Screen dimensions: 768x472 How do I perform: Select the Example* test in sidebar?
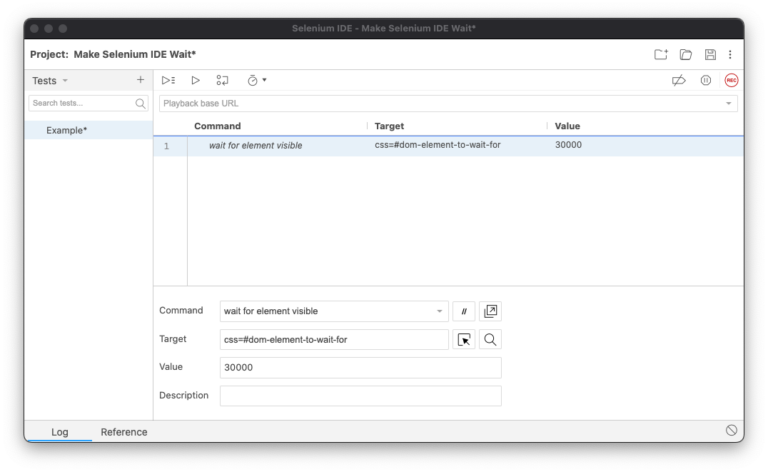66,130
